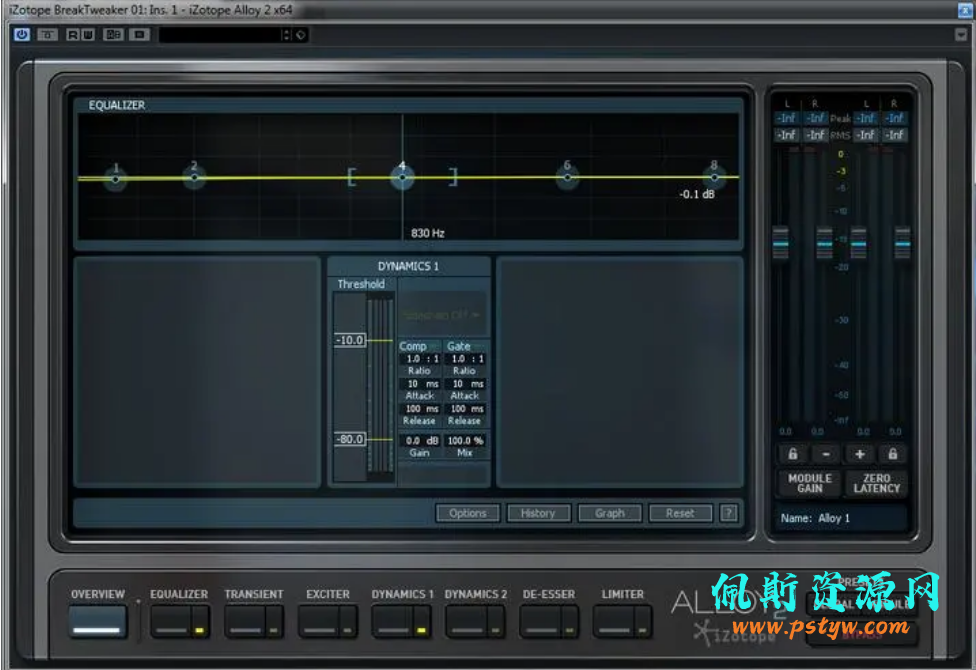
Task: Click the A/B compare settings icon
Action: click(113, 34)
